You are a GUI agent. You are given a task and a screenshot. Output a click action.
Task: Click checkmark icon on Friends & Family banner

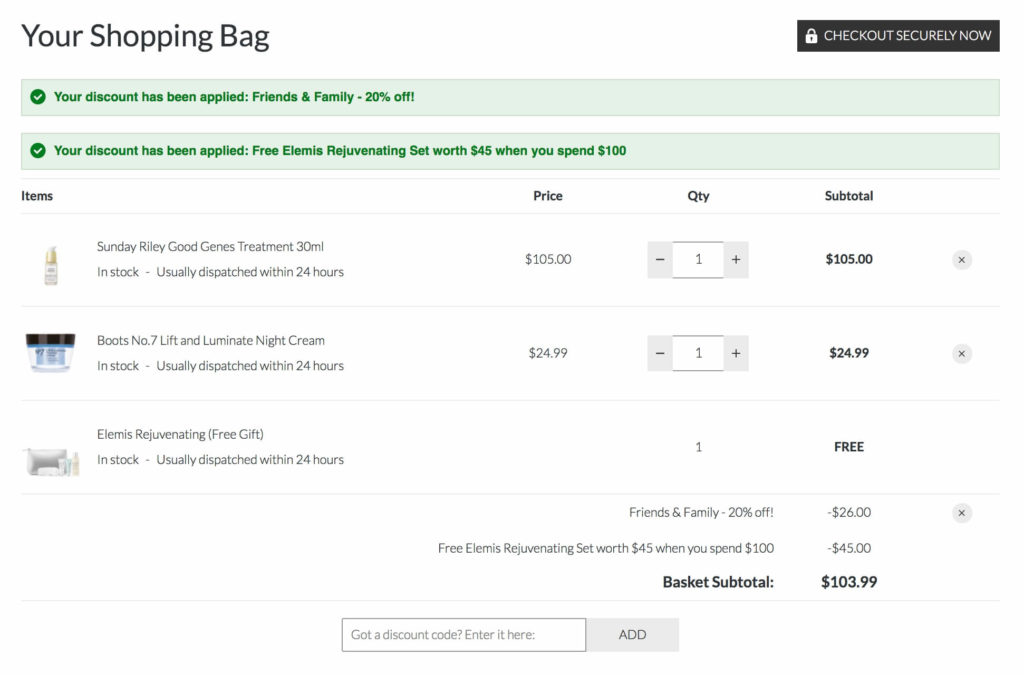(38, 97)
